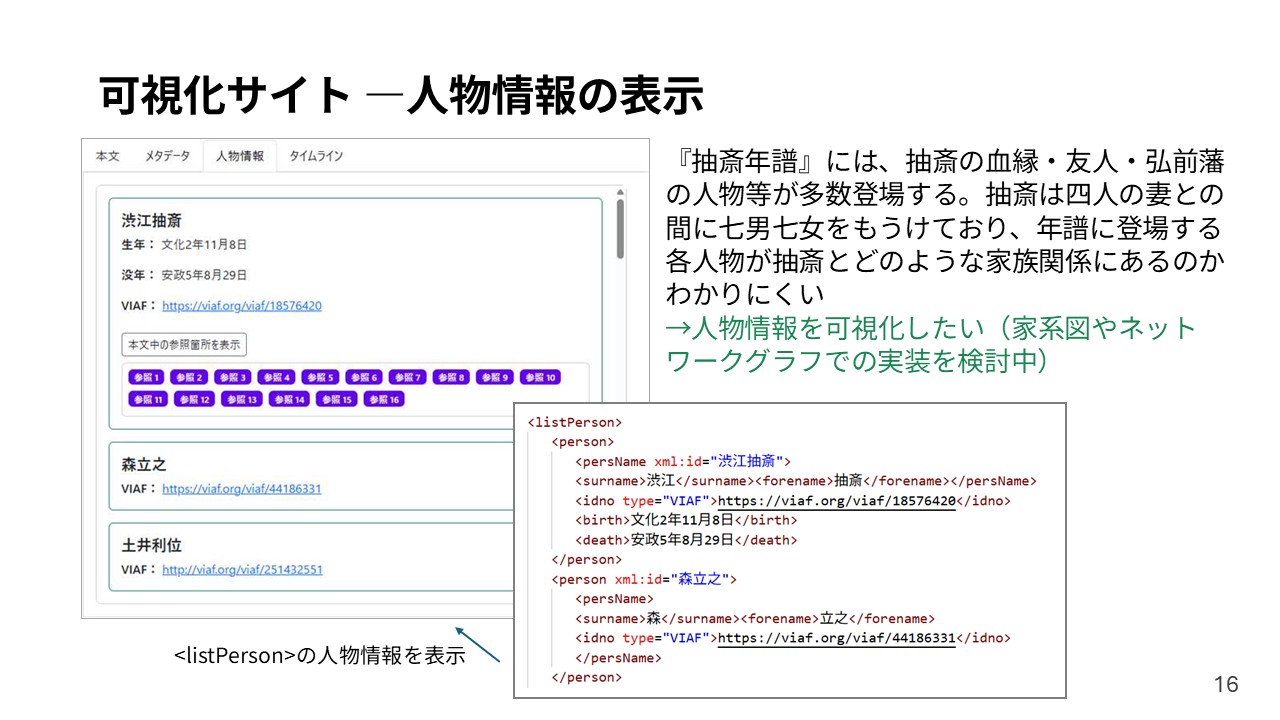Click the person list scrollbar thumb
Viewport: 1280px width, 720px height.
coord(620,228)
